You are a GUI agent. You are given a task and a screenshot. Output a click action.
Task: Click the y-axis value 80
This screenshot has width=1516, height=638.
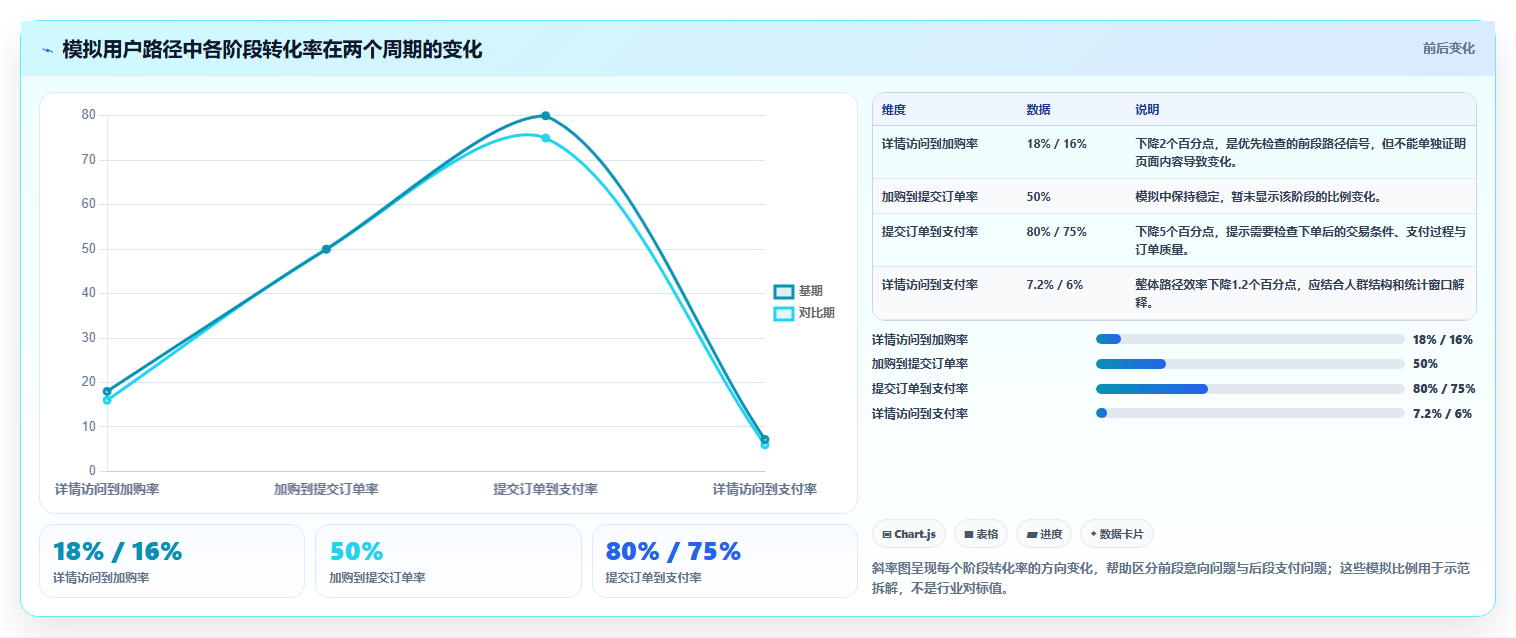coord(89,115)
